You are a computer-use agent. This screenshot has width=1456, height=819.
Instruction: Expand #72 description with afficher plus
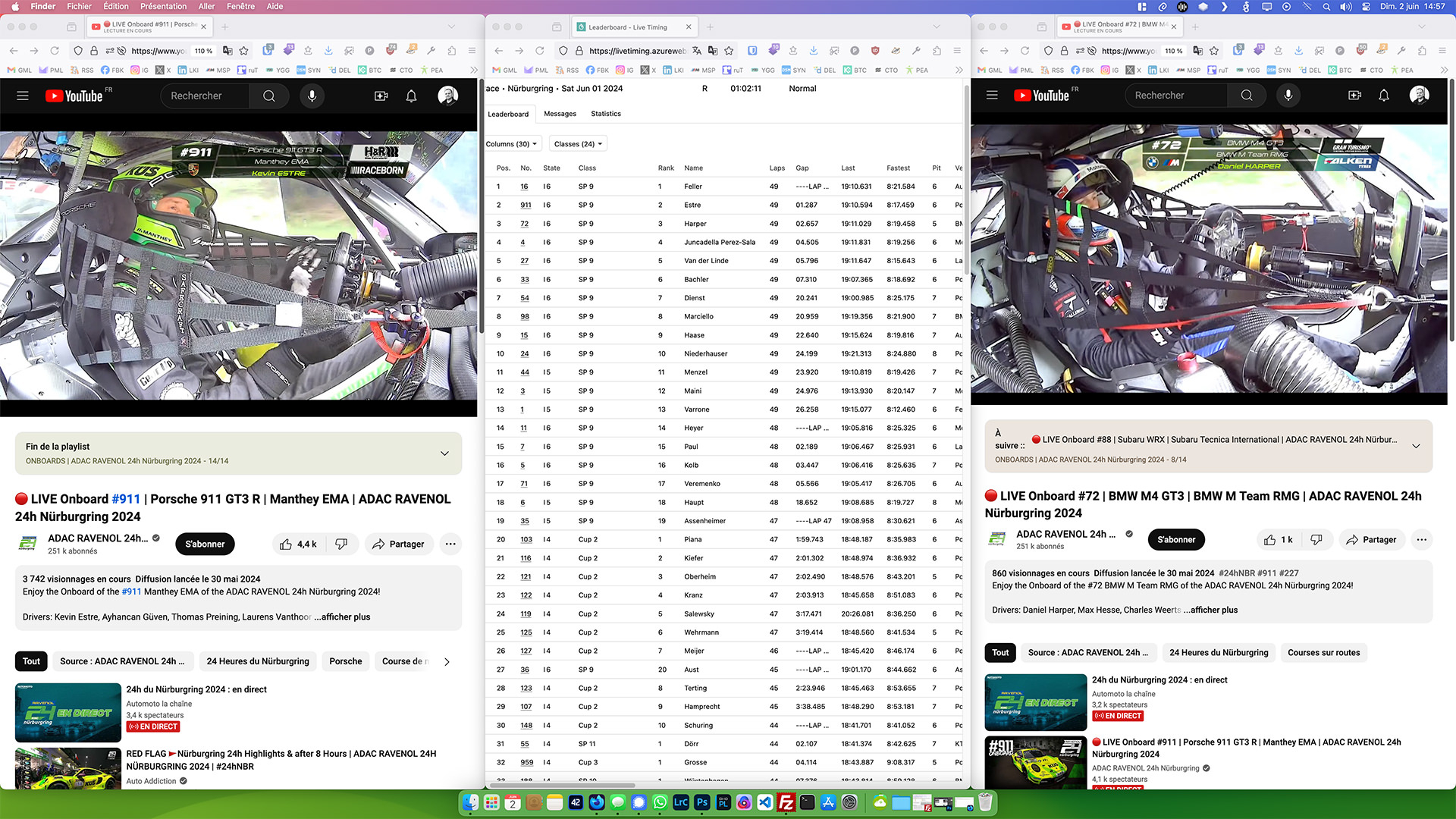[1210, 610]
